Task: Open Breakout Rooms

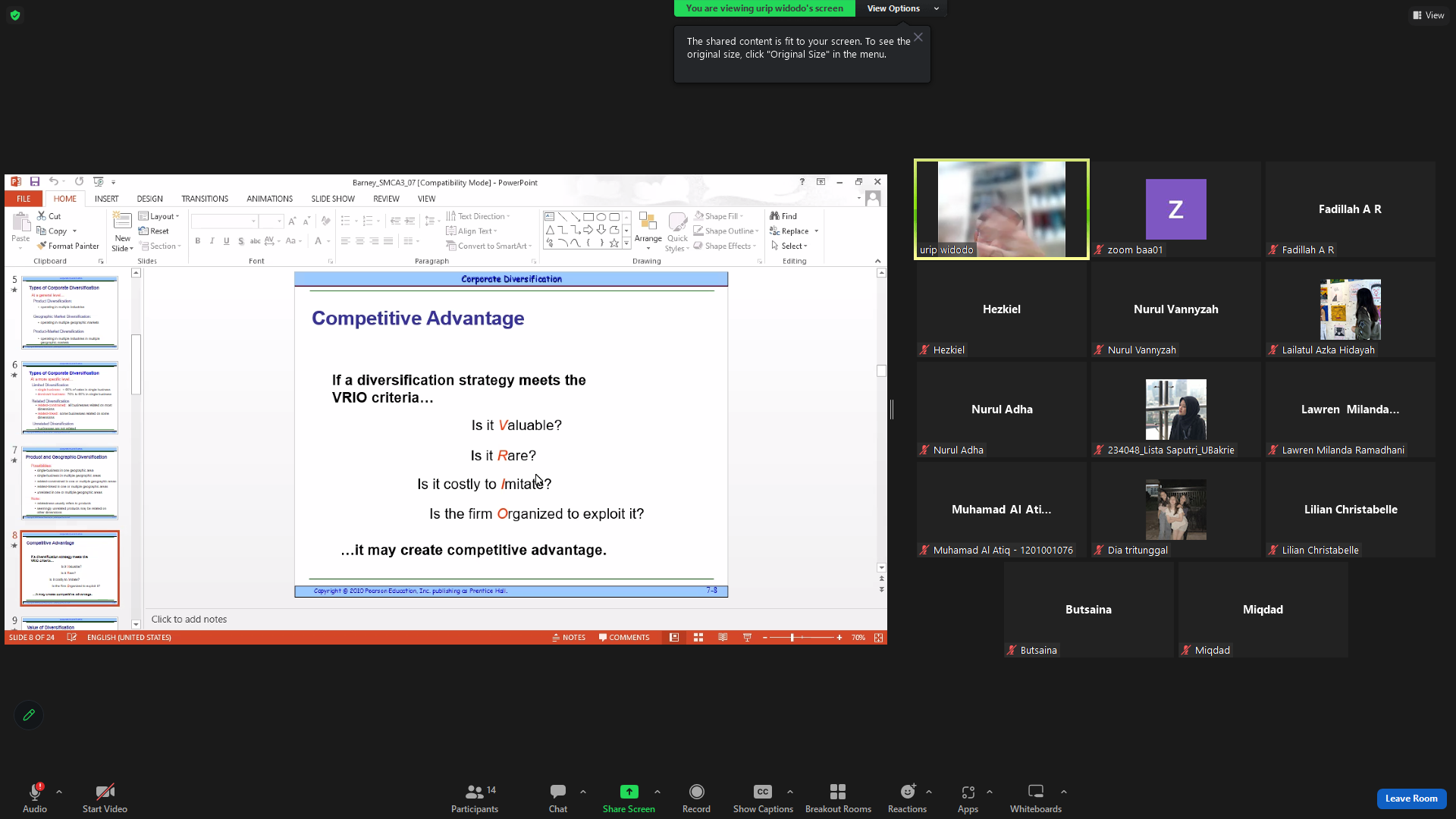Action: click(838, 798)
